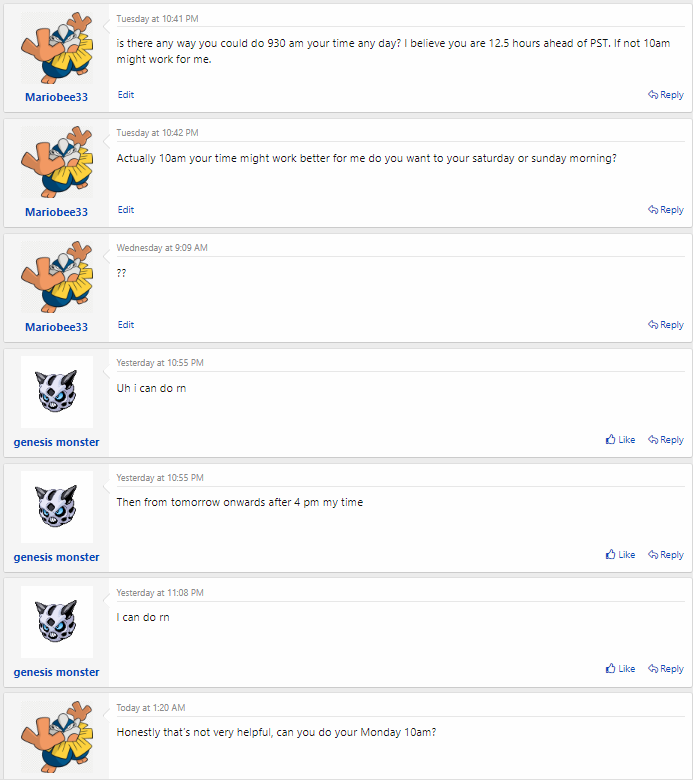Reply to the '??' message
This screenshot has width=693, height=780.
click(666, 325)
